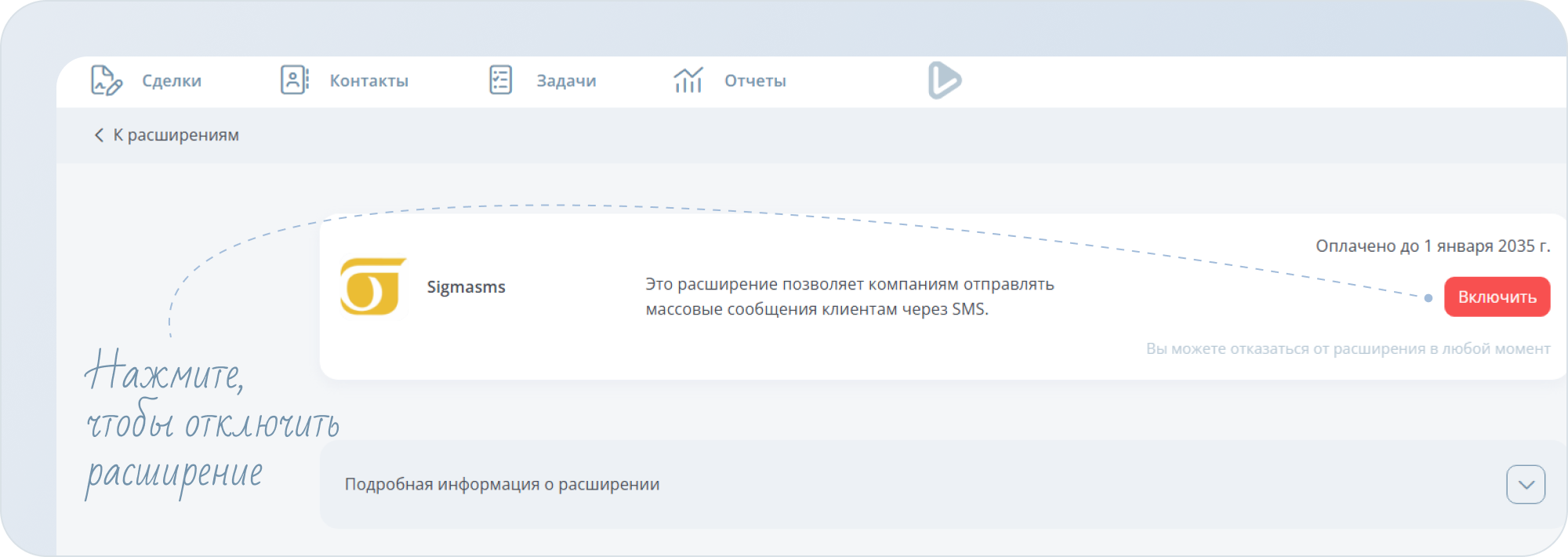1568x557 pixels.
Task: Click the Сделки document icon
Action: point(107,81)
